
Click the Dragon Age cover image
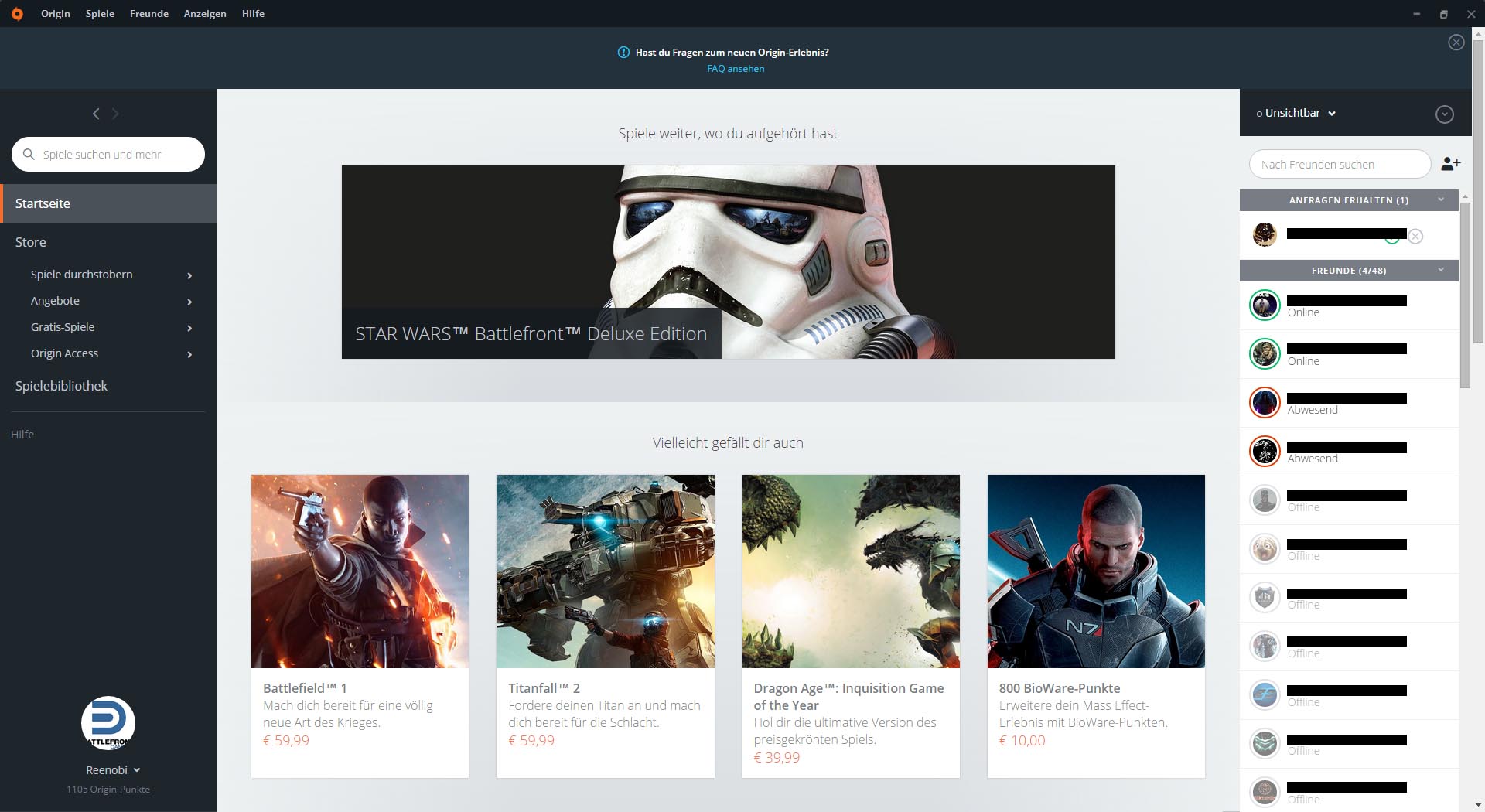pos(851,571)
